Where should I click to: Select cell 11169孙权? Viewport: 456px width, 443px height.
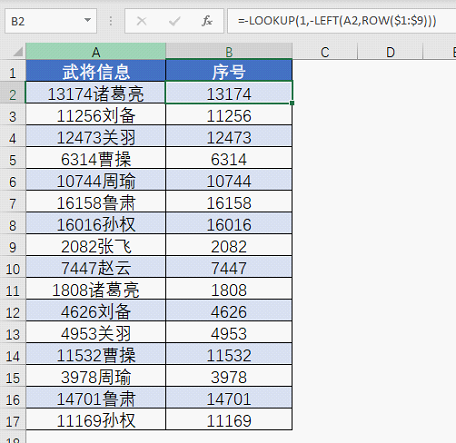coord(96,420)
